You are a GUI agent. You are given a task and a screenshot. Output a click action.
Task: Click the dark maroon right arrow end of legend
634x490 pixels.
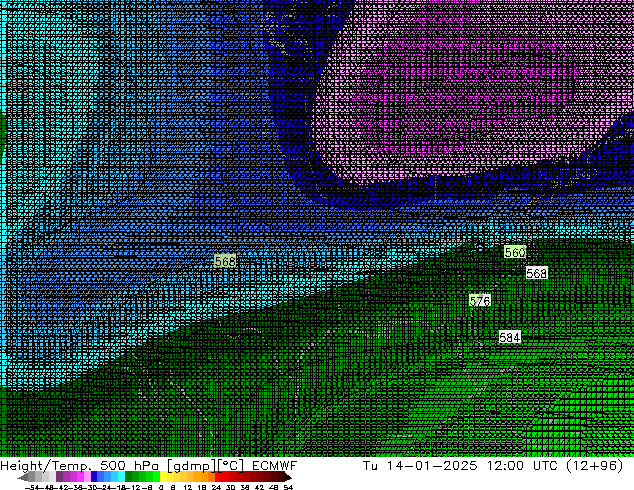tap(287, 477)
